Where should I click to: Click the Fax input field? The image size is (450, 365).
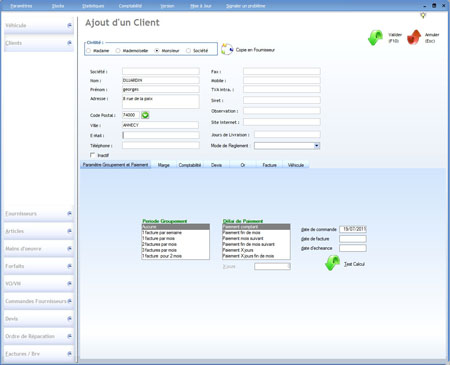coord(282,71)
